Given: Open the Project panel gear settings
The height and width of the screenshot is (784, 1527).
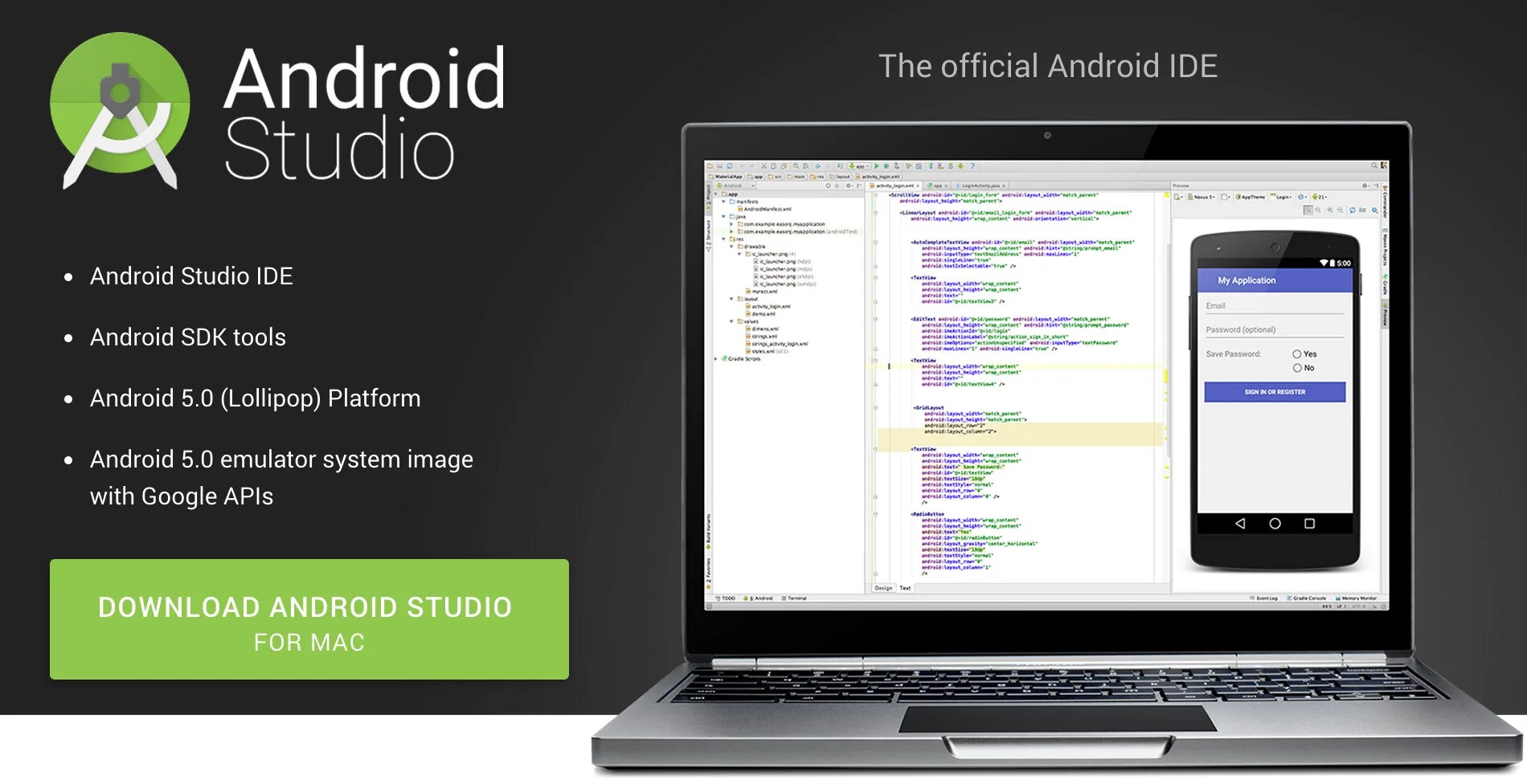Looking at the screenshot, I should click(x=849, y=186).
